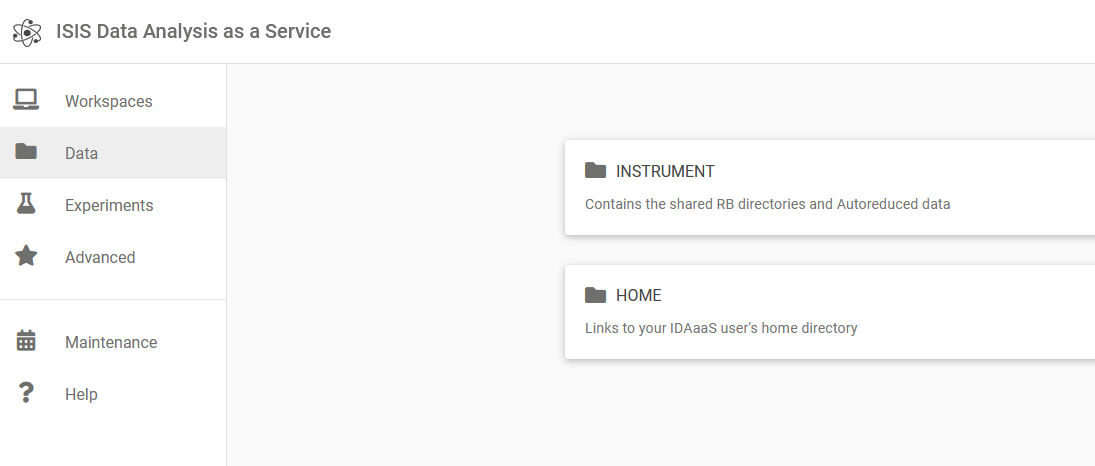Open the INSTRUMENT card title
The height and width of the screenshot is (466, 1095).
[x=665, y=171]
